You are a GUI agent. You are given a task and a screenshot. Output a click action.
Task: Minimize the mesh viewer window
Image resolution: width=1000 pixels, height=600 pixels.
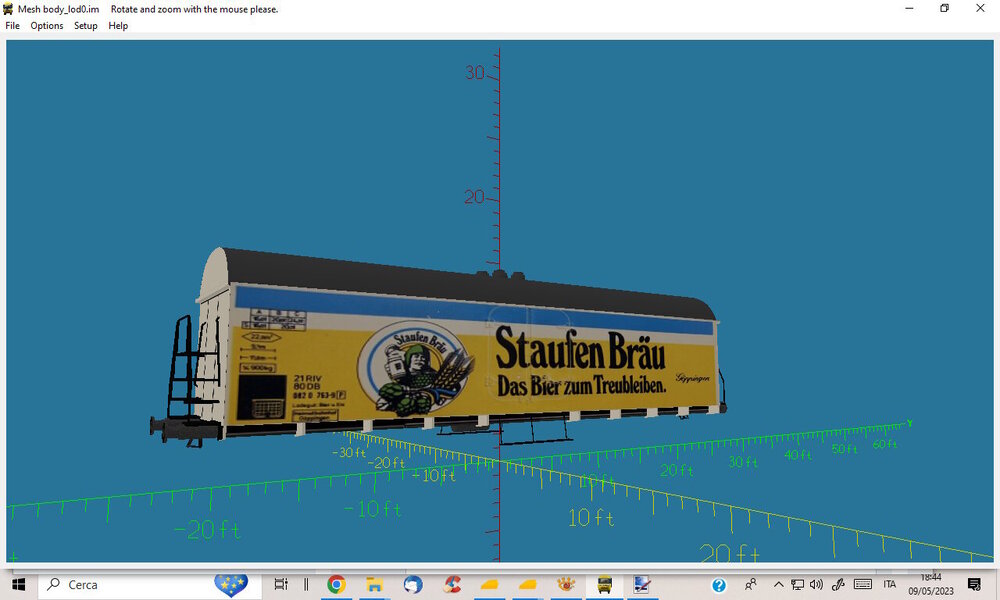tap(909, 8)
